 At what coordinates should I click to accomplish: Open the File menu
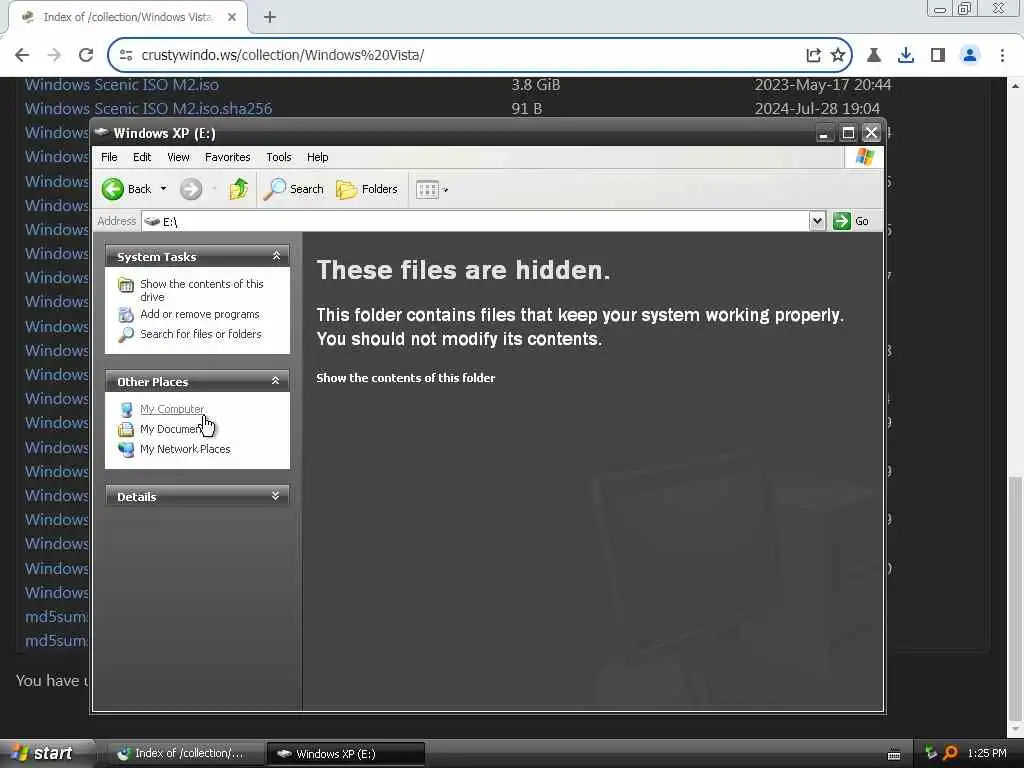109,157
